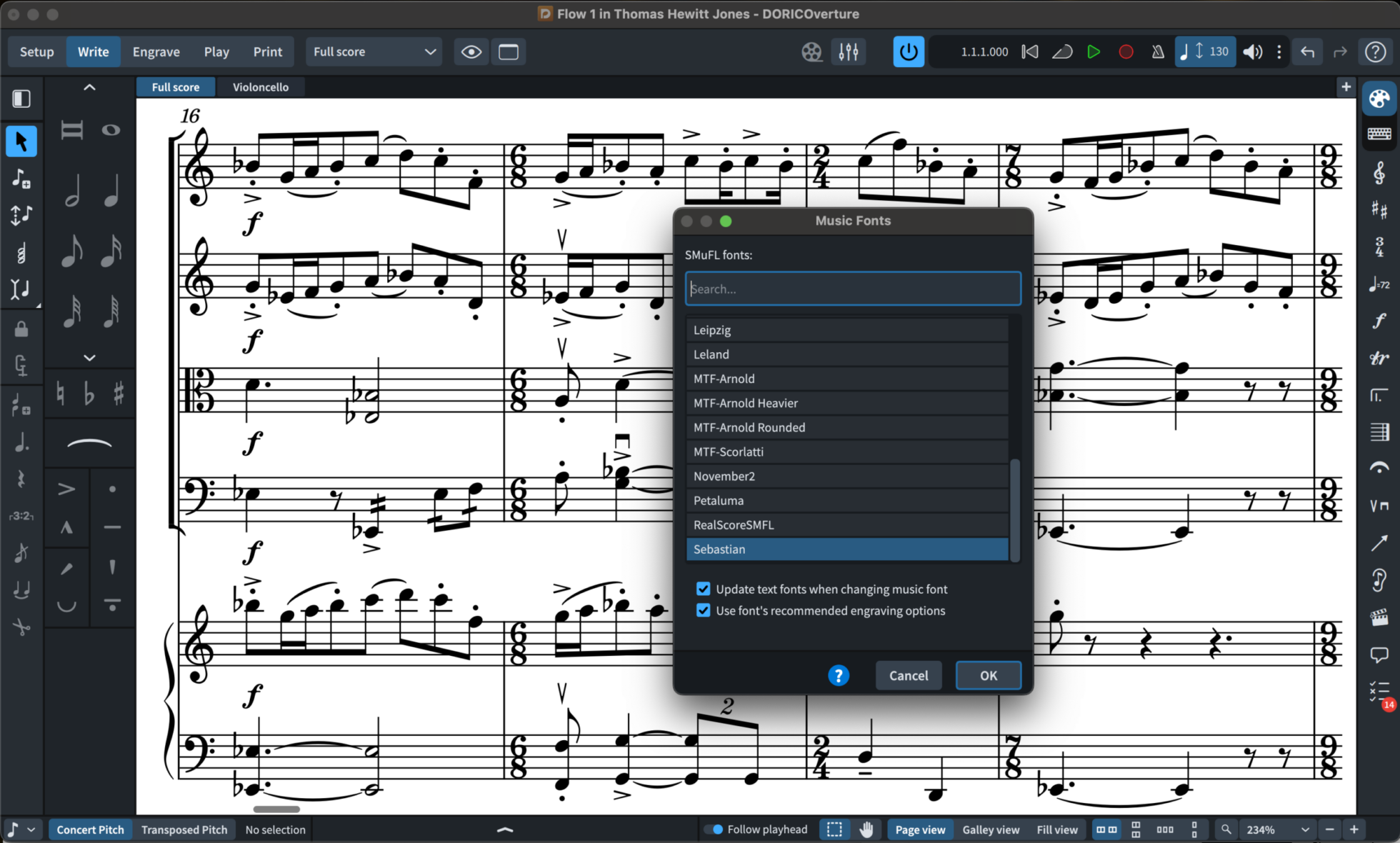Open comments panel speech bubble
This screenshot has width=1400, height=843.
coord(1379,654)
